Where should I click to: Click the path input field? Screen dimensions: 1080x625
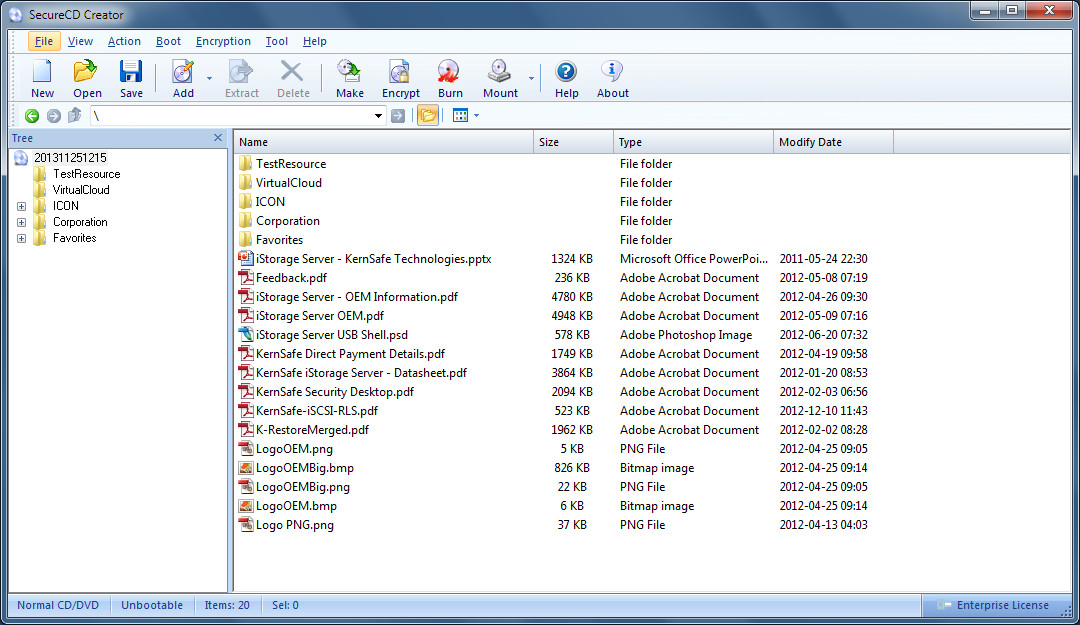231,116
